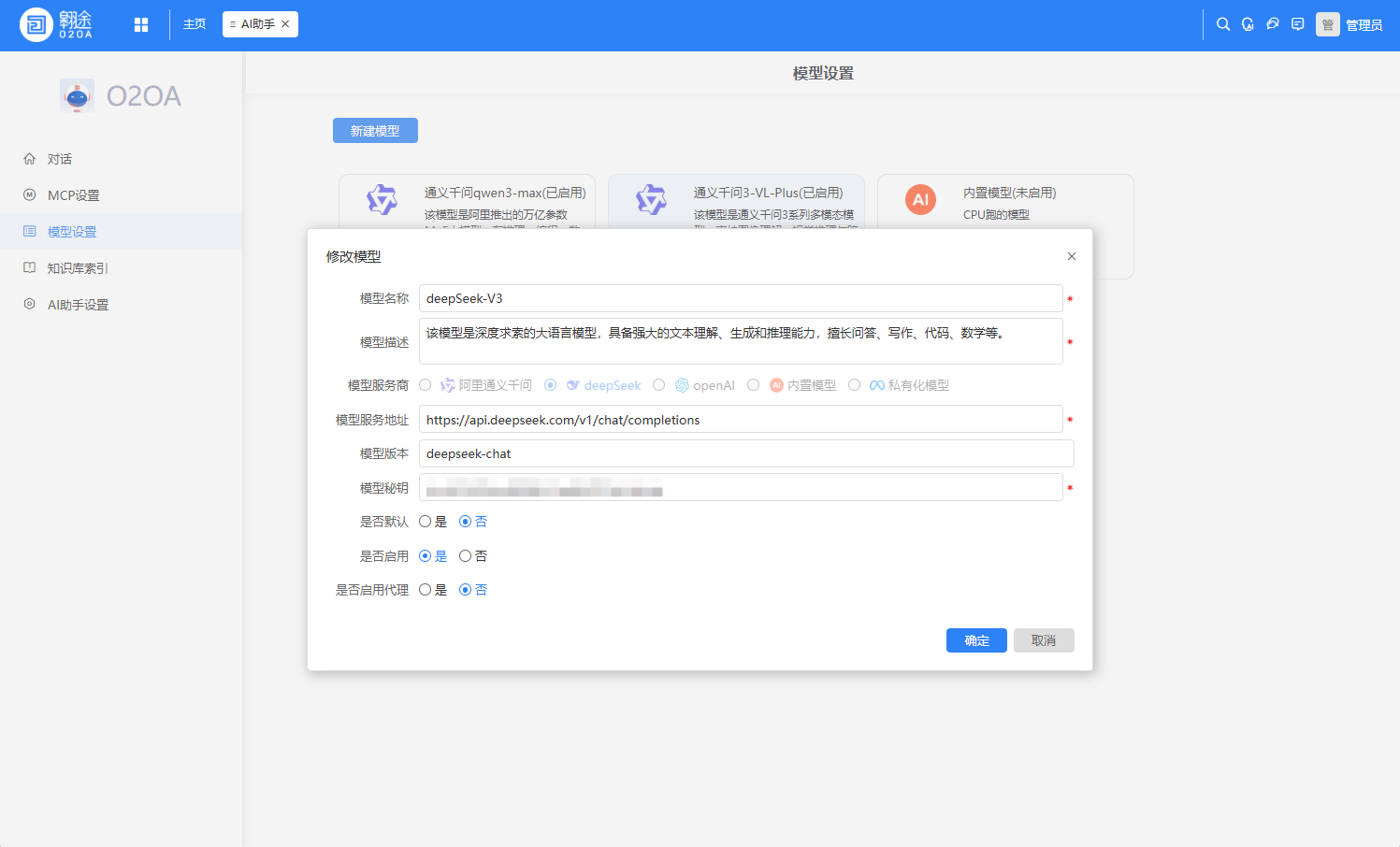1400x847 pixels.
Task: Open the four-square apps grid icon
Action: click(141, 25)
